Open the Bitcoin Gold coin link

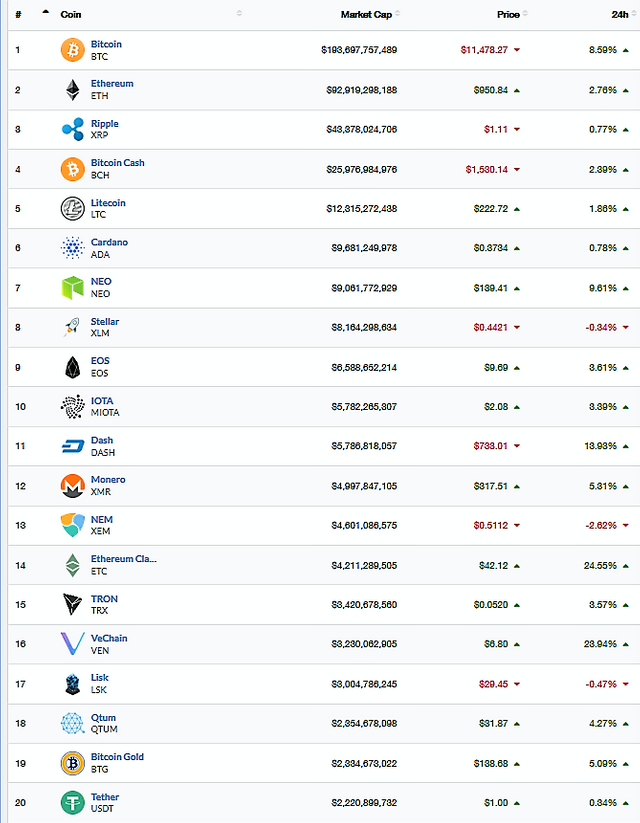pyautogui.click(x=117, y=757)
